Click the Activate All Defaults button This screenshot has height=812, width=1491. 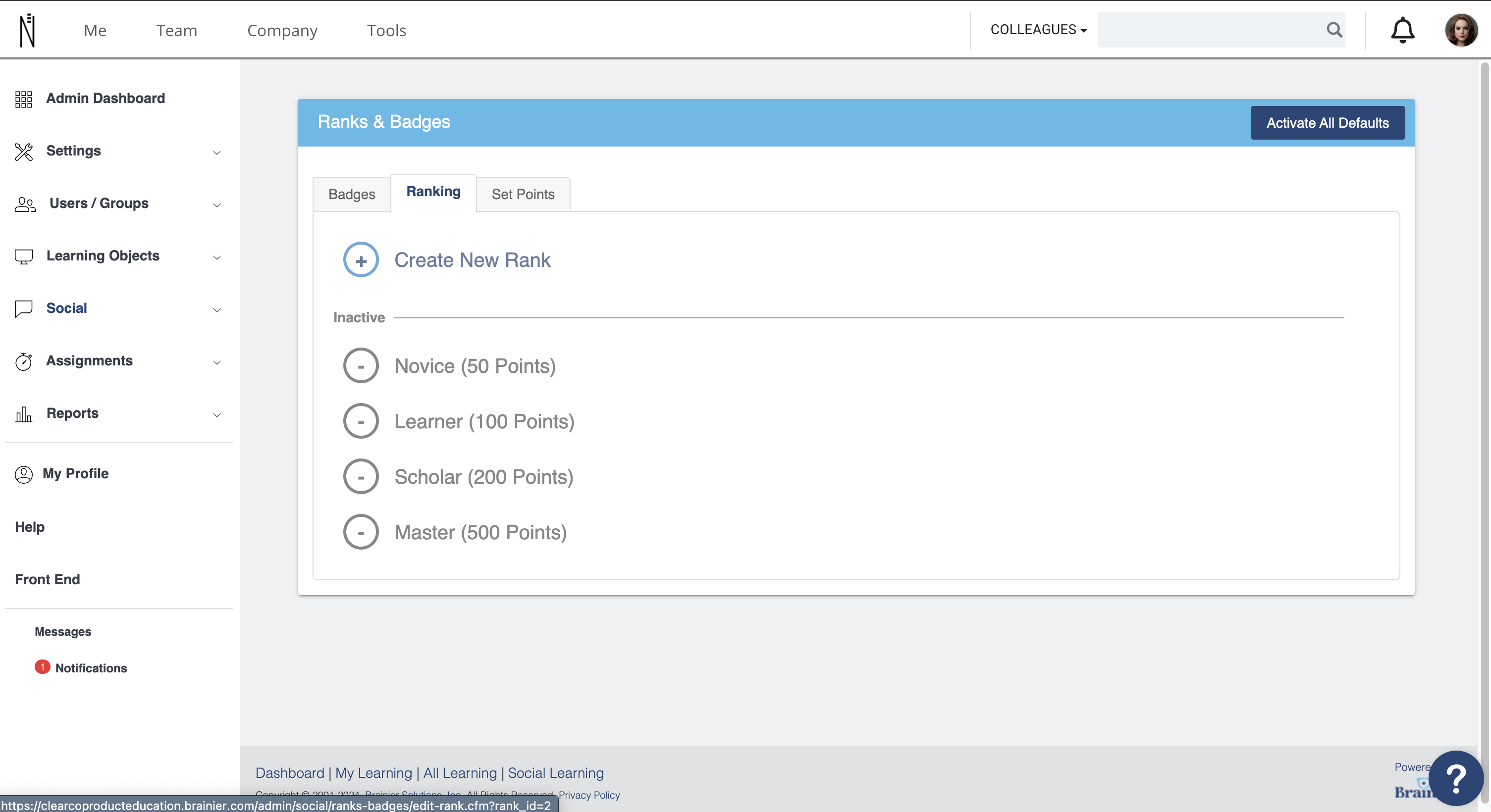coord(1327,123)
